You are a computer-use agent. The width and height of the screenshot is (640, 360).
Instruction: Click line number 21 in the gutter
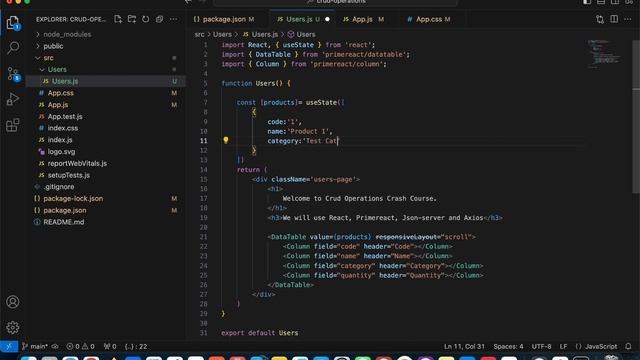[203, 237]
